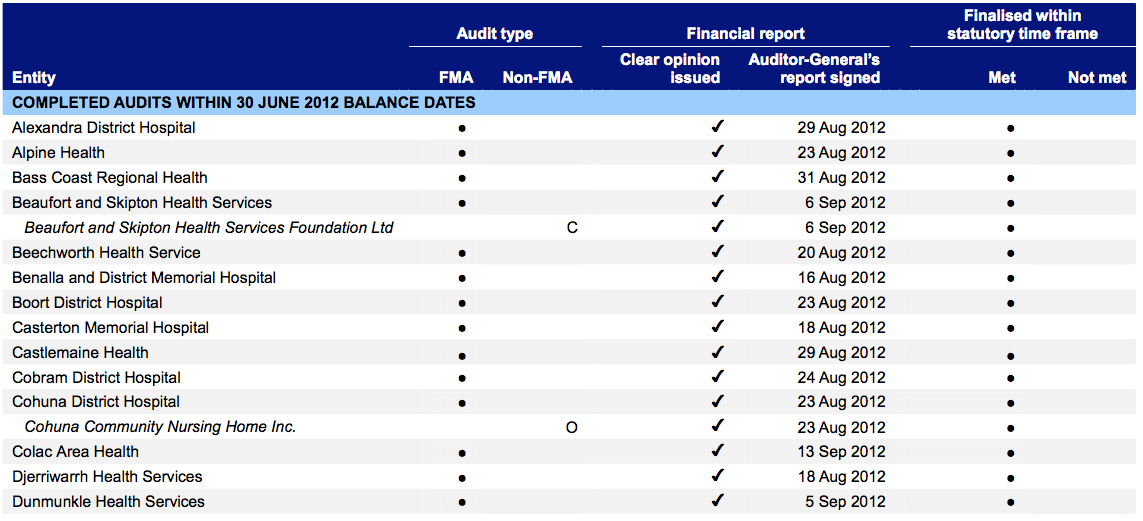Image resolution: width=1143 pixels, height=521 pixels.
Task: Click the Castlemaine Health row name
Action: [80, 353]
